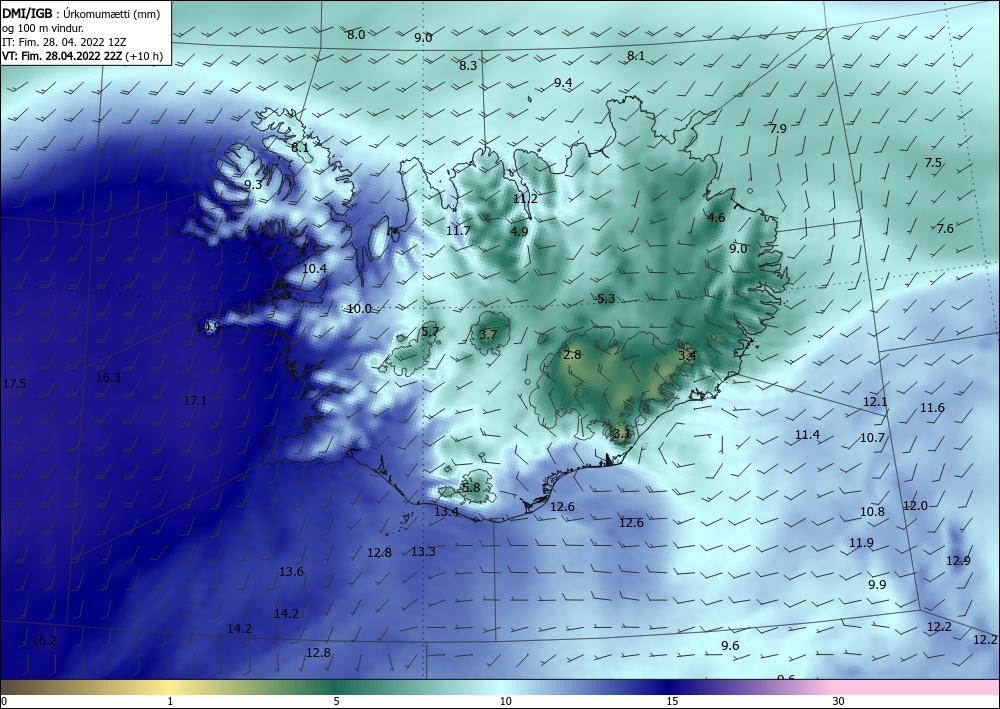This screenshot has width=1000, height=709.
Task: Click the map value 9.4
Action: click(x=563, y=82)
